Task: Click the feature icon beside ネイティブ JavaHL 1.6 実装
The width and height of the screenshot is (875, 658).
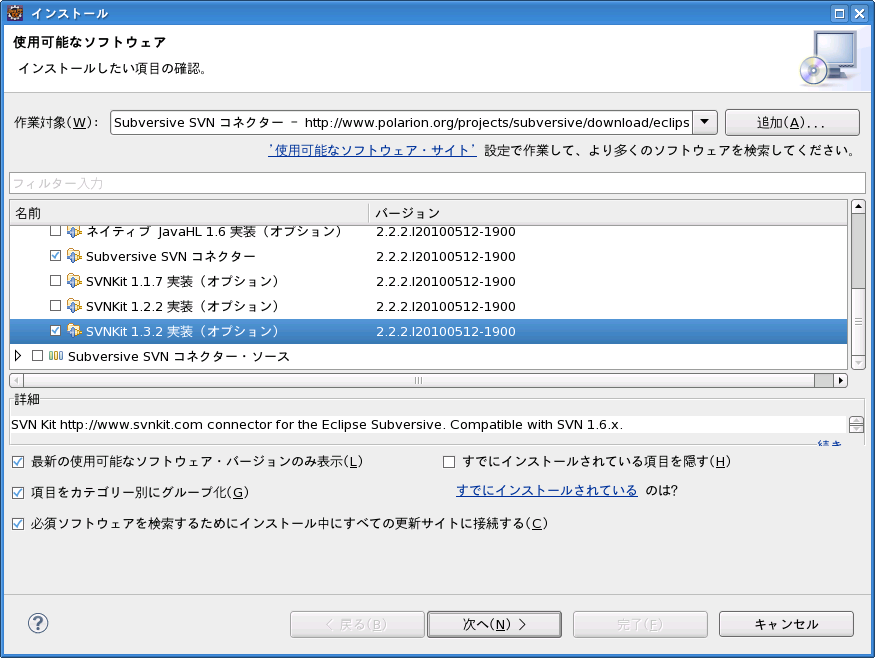Action: 74,231
